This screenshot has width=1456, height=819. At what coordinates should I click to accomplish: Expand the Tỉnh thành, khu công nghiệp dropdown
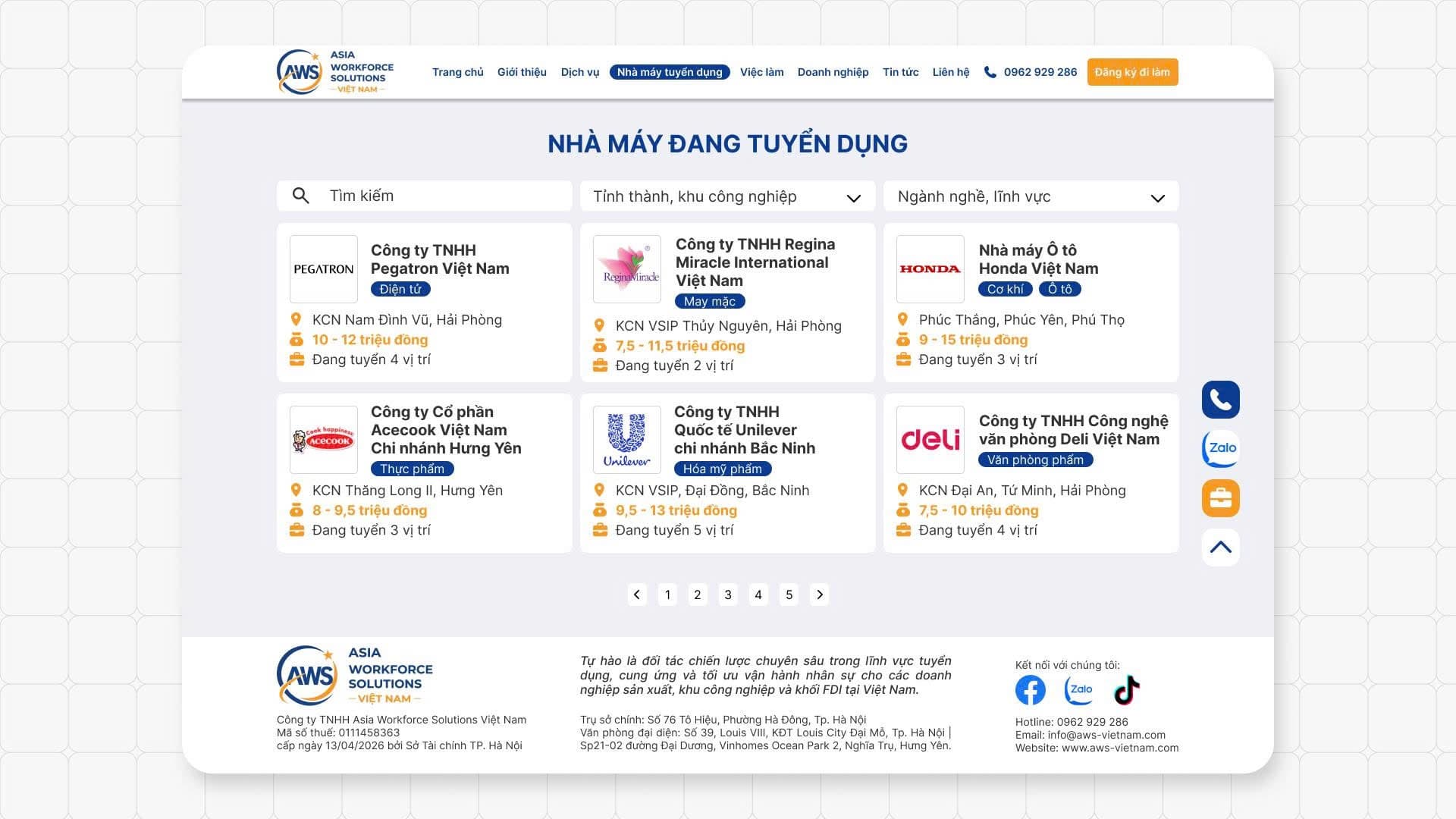pos(728,196)
